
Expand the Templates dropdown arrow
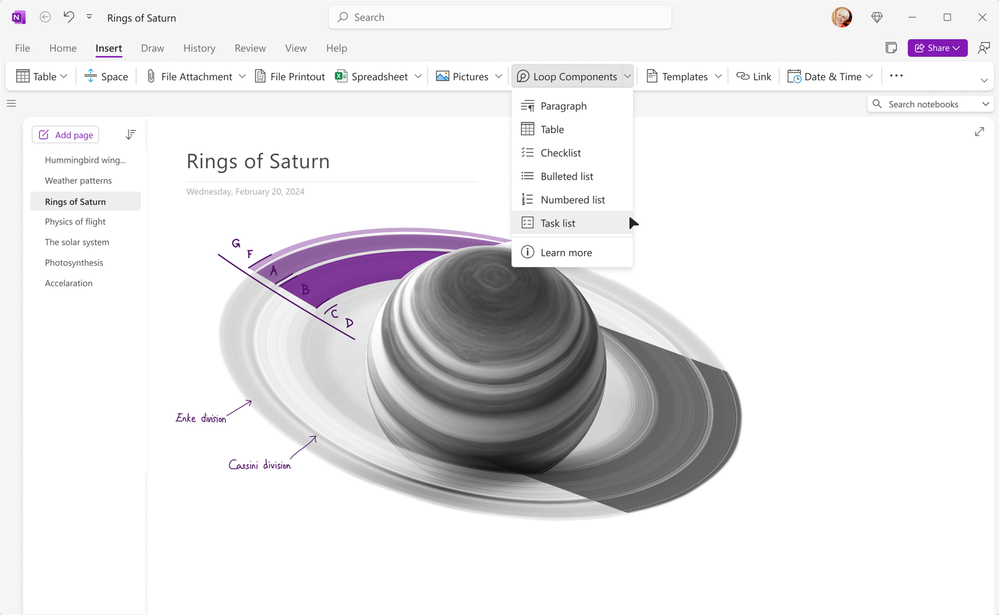[718, 76]
